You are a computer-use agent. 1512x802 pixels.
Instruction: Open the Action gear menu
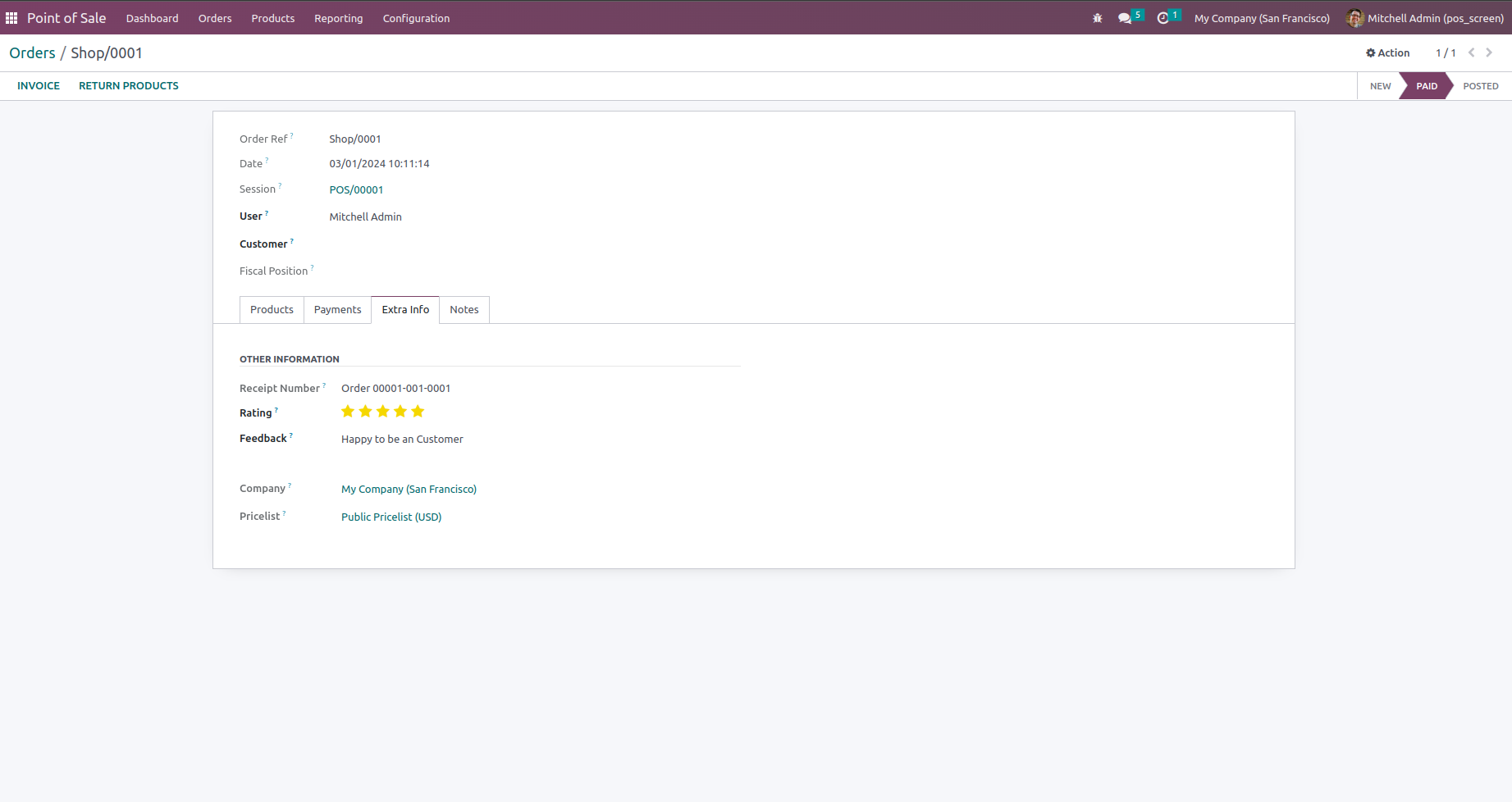(x=1387, y=52)
